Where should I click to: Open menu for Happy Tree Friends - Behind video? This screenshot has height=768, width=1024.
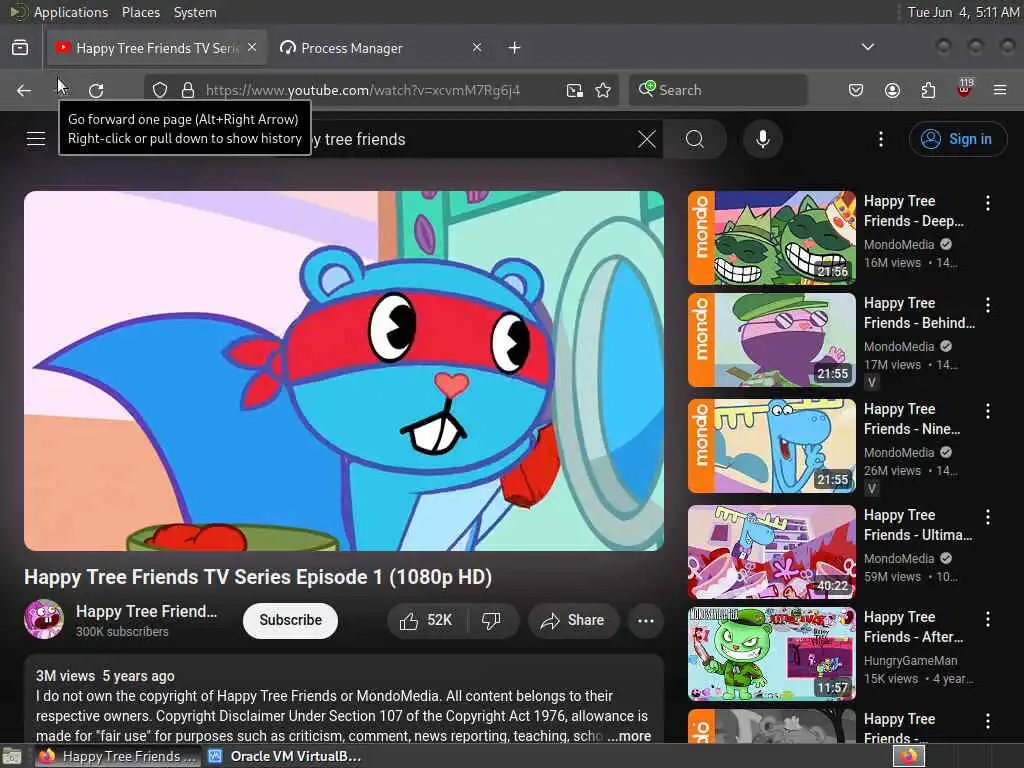click(x=987, y=305)
